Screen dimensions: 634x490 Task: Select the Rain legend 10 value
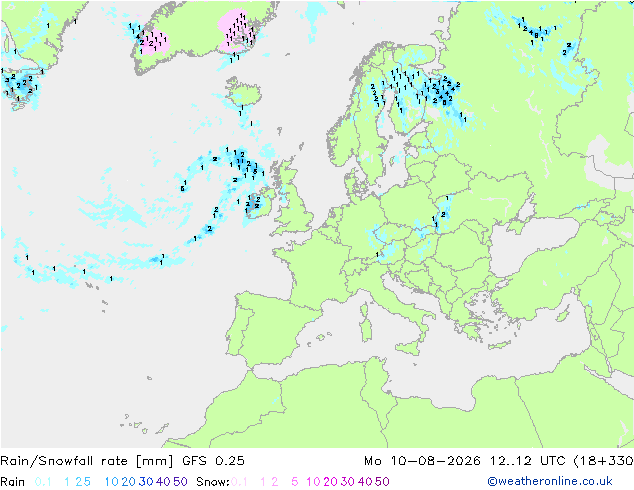(x=111, y=482)
